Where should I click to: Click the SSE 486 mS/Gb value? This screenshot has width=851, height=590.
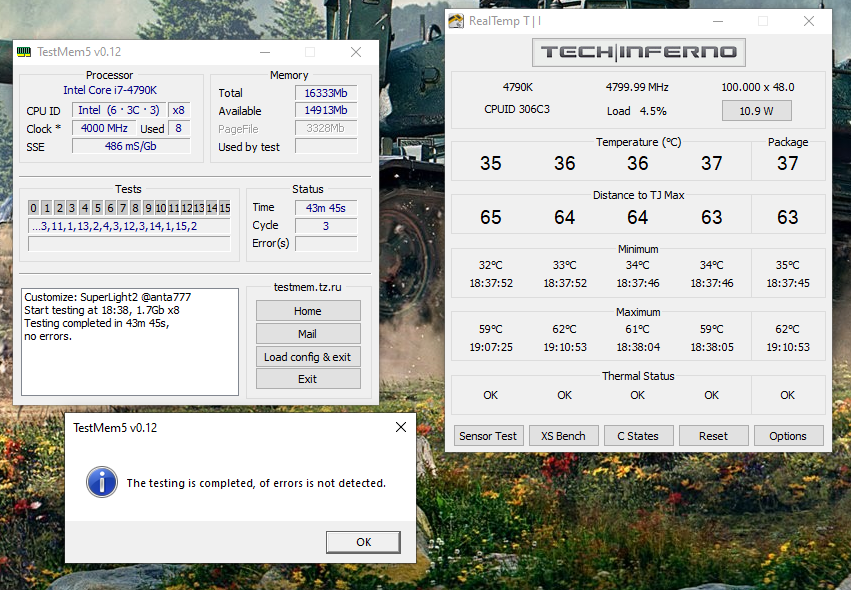pyautogui.click(x=131, y=146)
